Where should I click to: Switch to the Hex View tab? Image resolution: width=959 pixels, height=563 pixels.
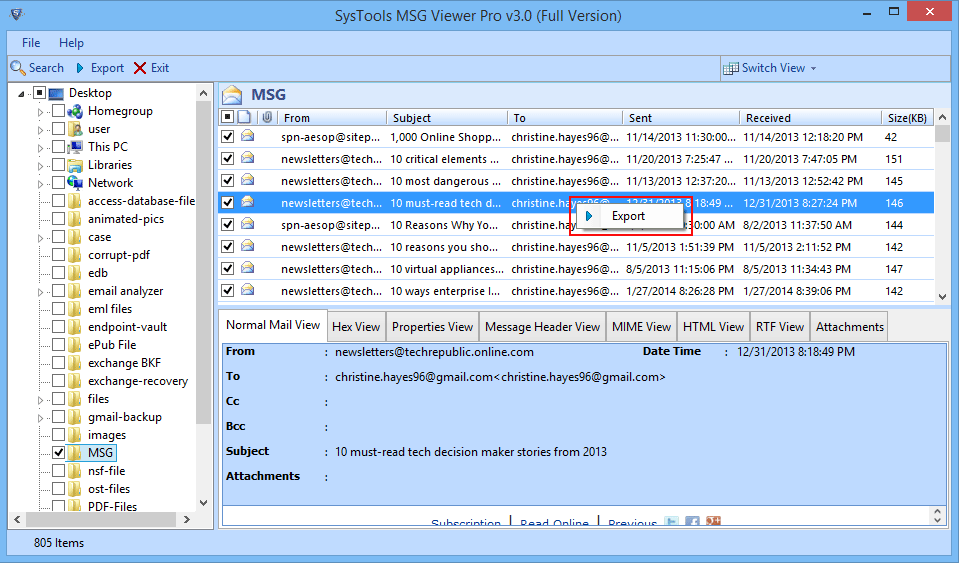point(356,326)
